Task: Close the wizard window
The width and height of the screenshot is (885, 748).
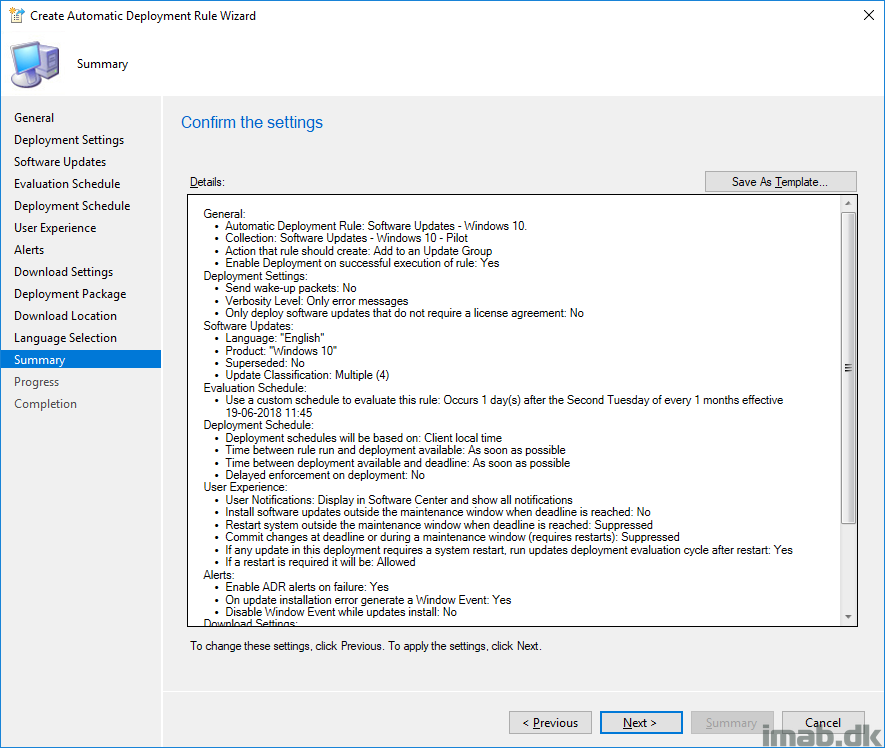Action: point(869,15)
